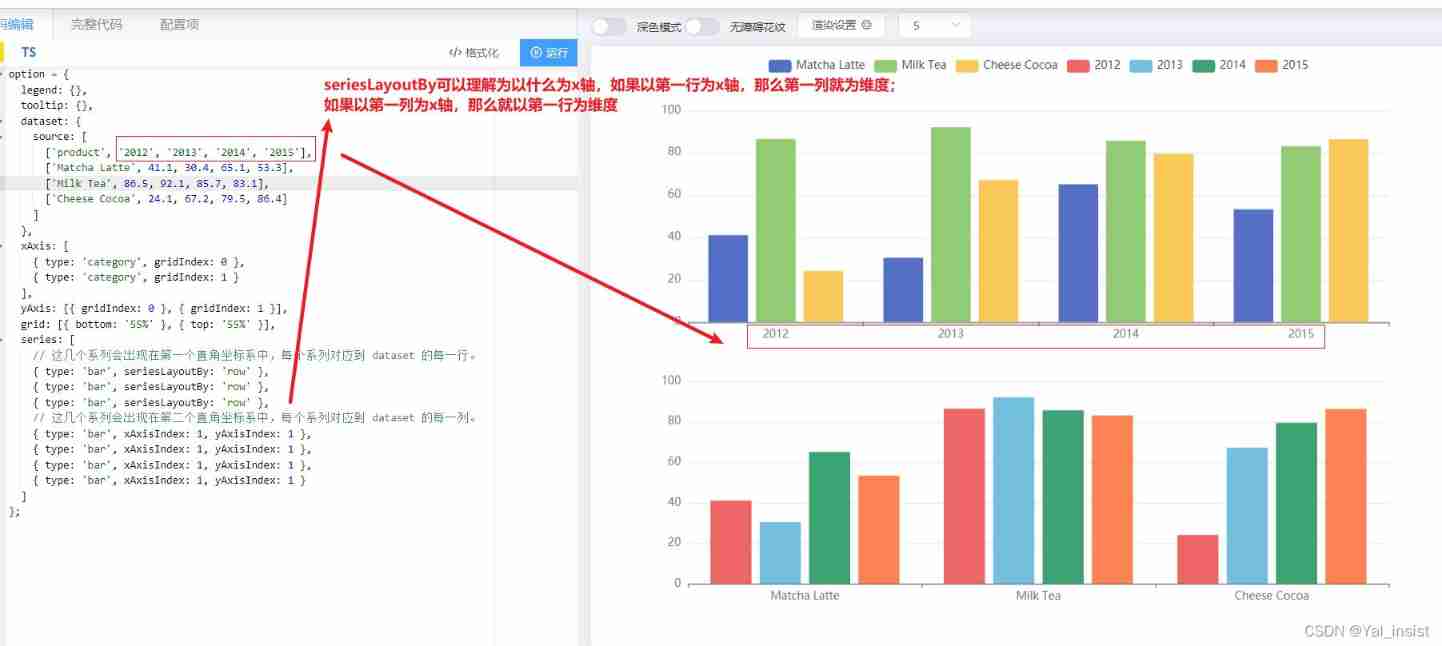Click green Milk Tea bar for 2013

pyautogui.click(x=951, y=224)
